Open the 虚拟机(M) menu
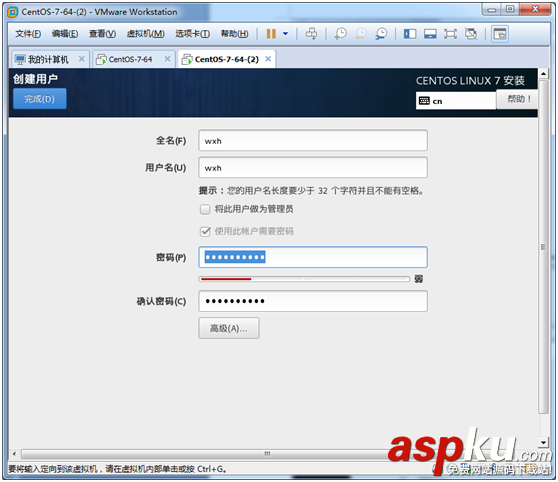Viewport: 558px width, 482px height. 146,34
